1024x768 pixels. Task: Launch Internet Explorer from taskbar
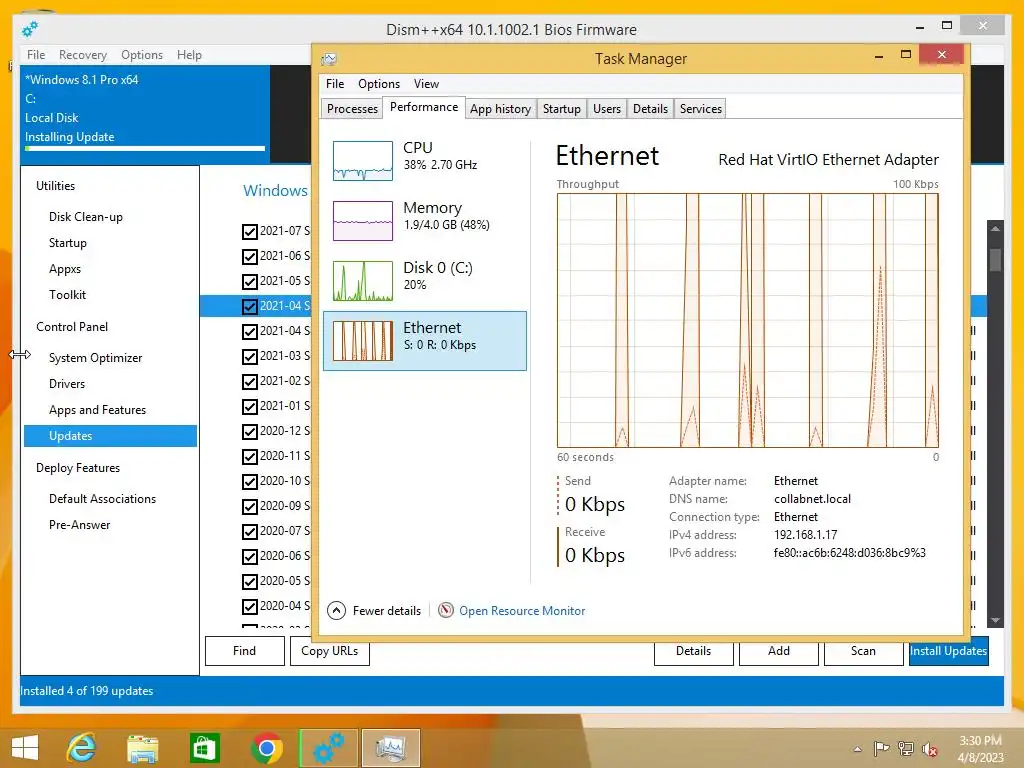point(82,748)
